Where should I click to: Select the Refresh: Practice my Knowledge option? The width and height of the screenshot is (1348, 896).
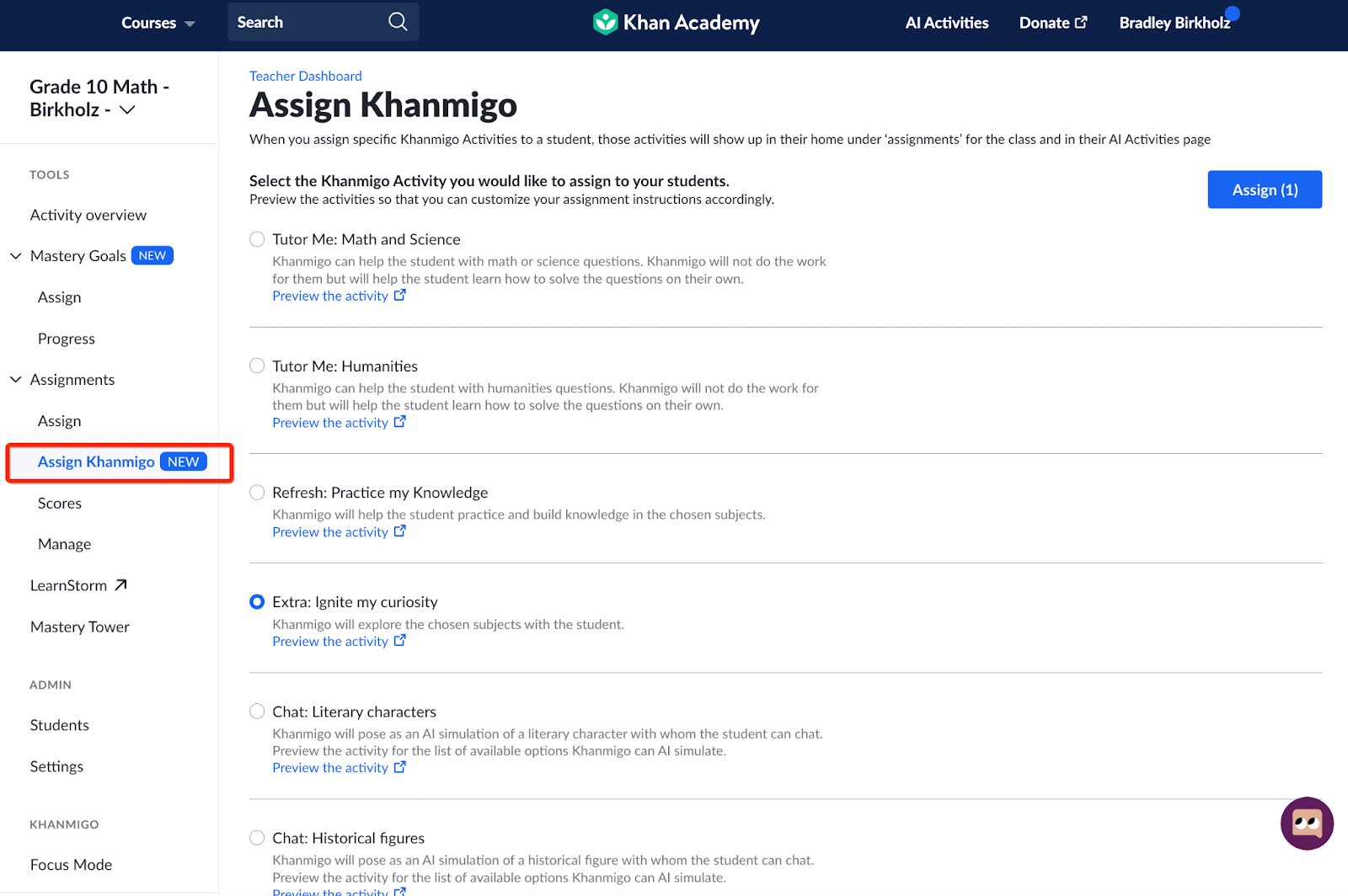tap(257, 492)
